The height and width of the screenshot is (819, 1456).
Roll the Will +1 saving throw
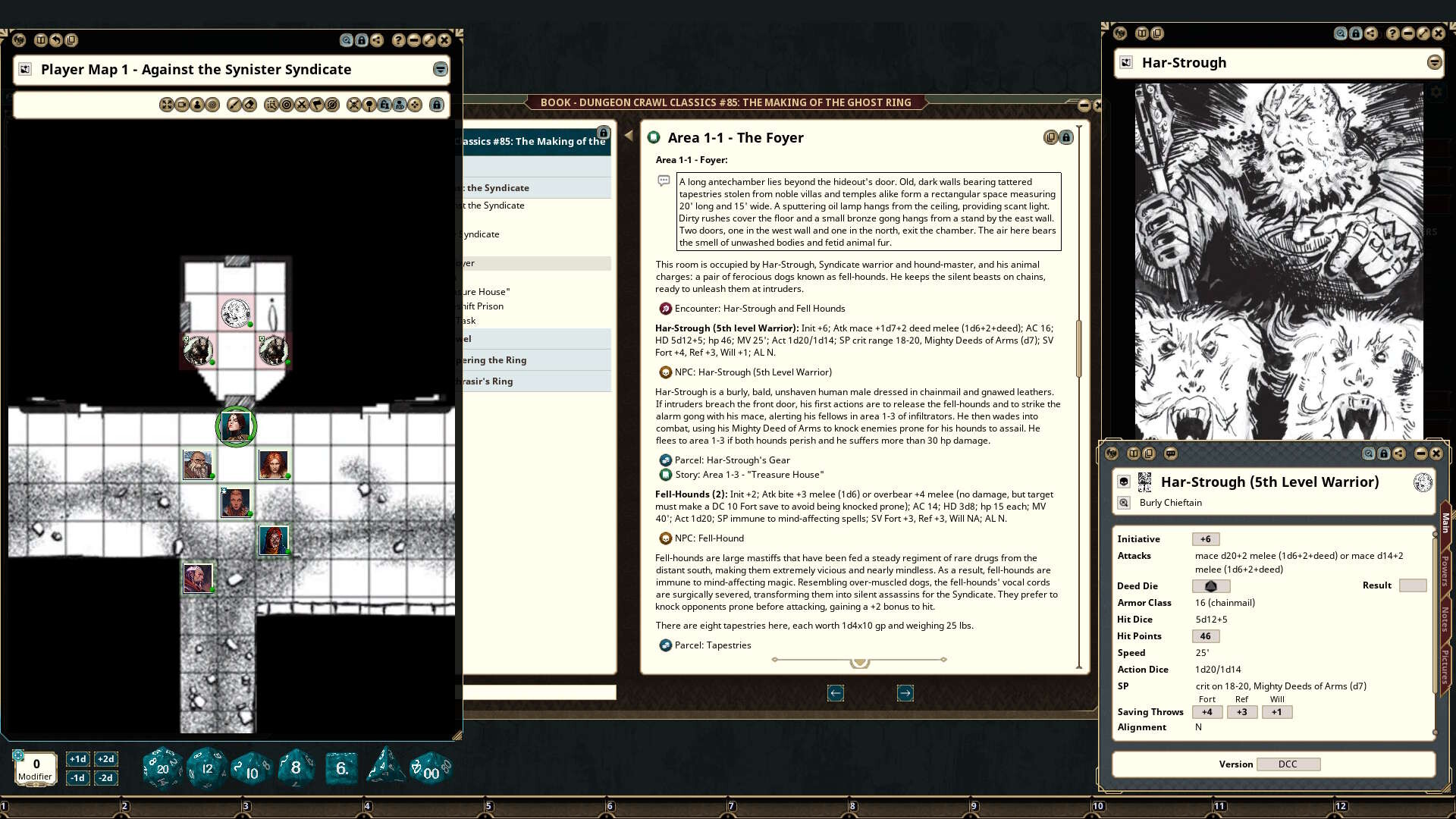pyautogui.click(x=1277, y=712)
